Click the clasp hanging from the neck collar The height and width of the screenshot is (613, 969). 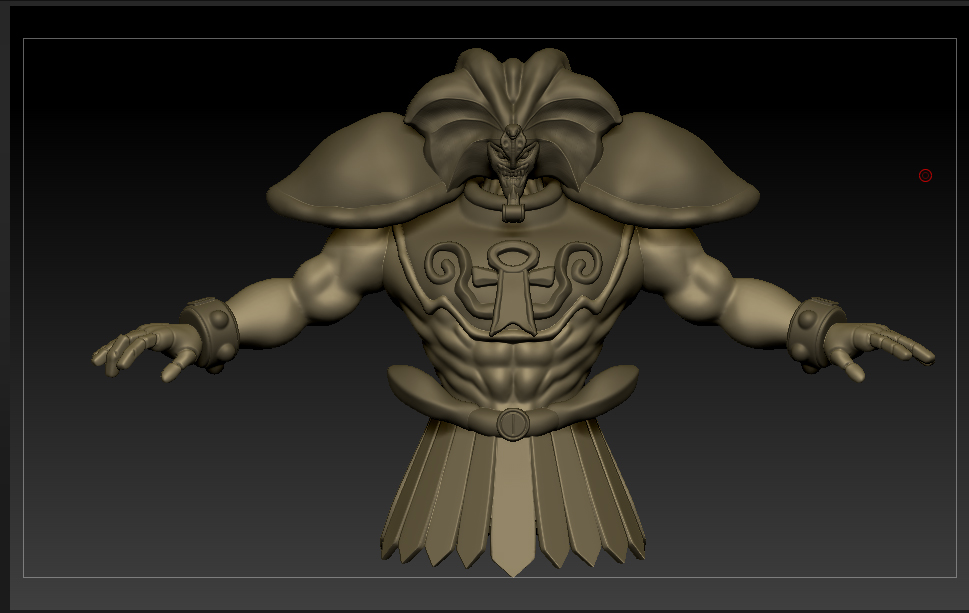513,213
